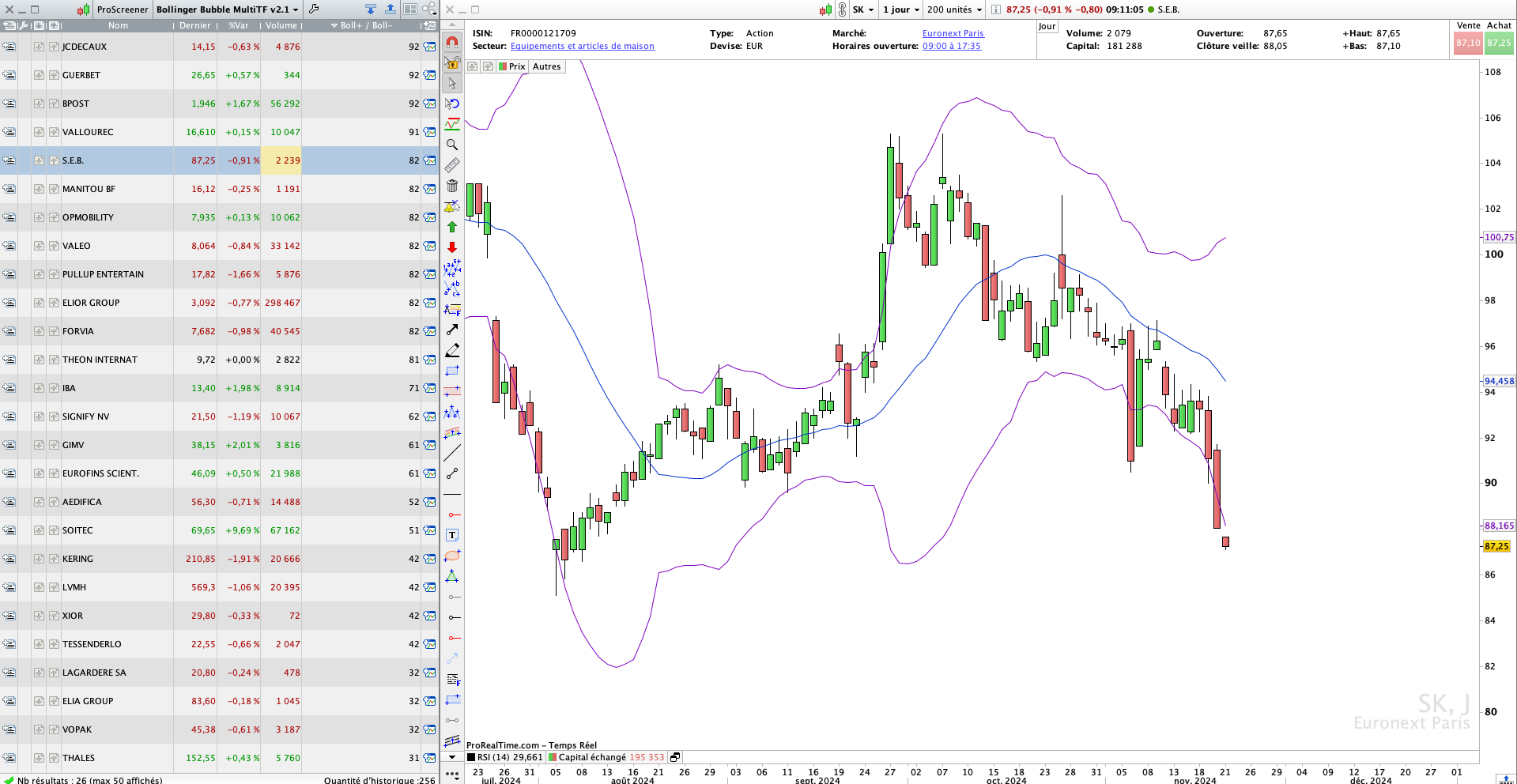The height and width of the screenshot is (784, 1517).
Task: Click the trash can delete tool
Action: [x=452, y=186]
